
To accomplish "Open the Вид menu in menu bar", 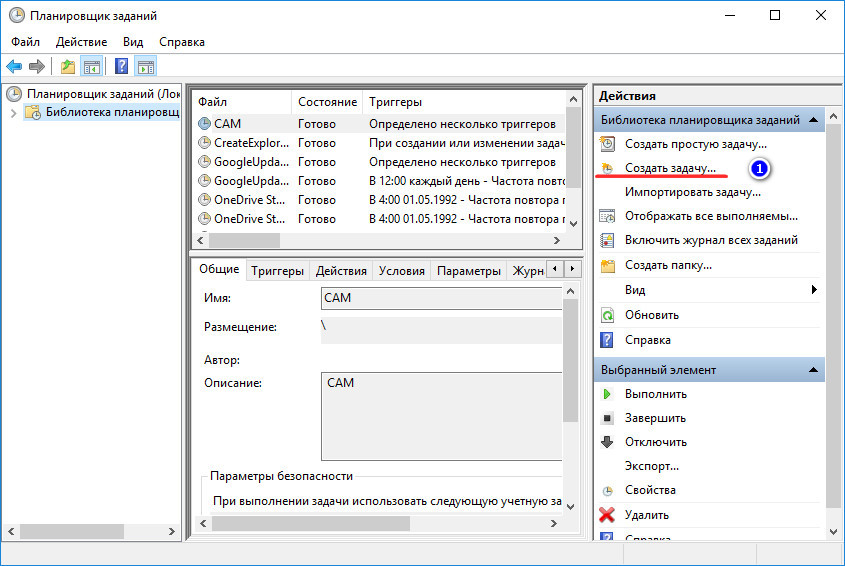I will (133, 42).
